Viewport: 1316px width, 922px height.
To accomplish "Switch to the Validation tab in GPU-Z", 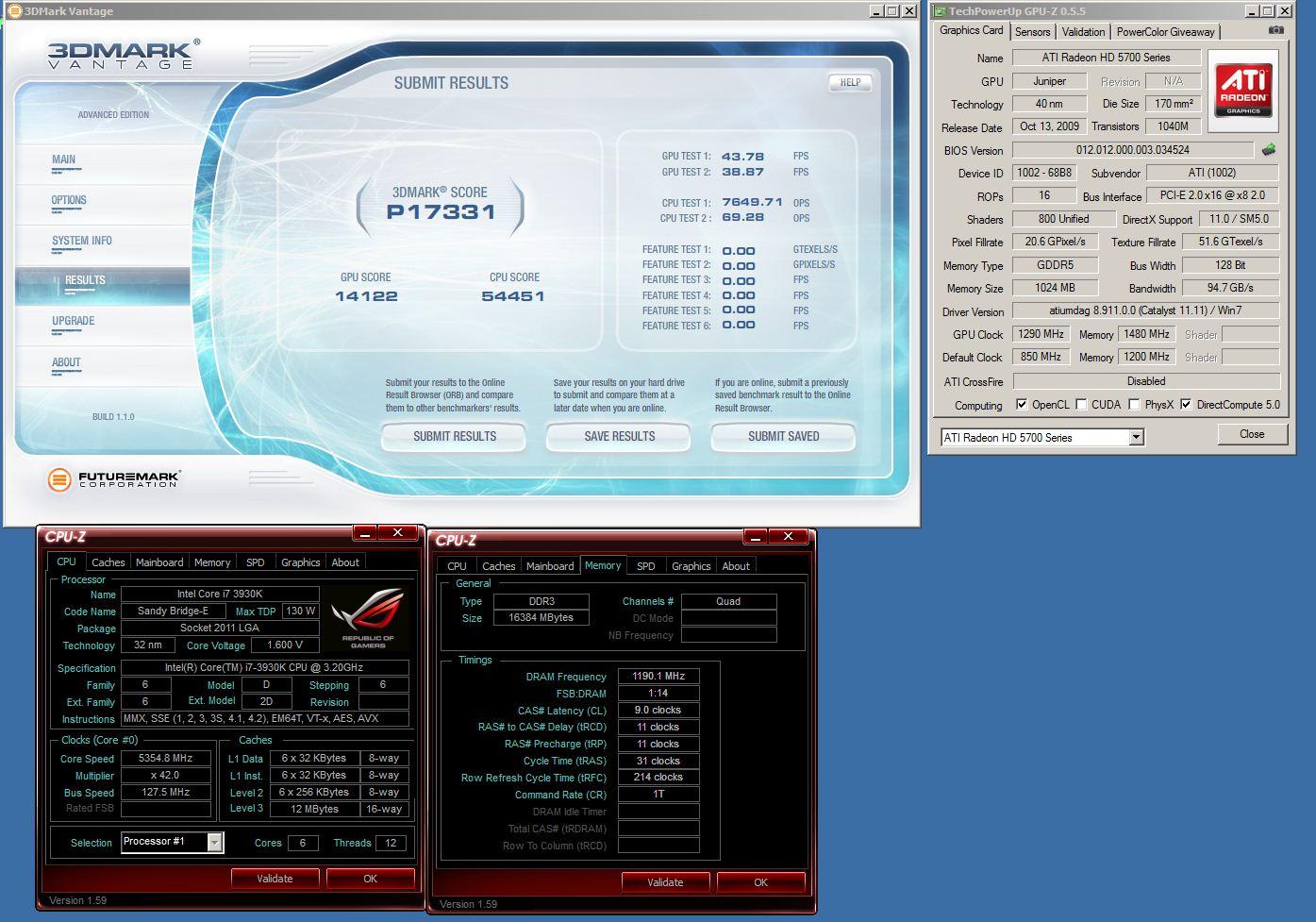I will [1083, 31].
